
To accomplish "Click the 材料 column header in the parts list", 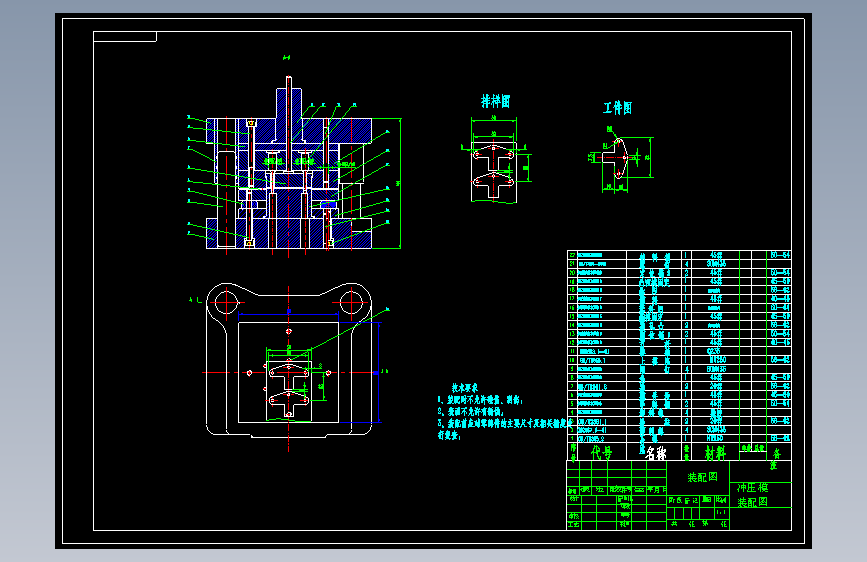I will pos(715,453).
